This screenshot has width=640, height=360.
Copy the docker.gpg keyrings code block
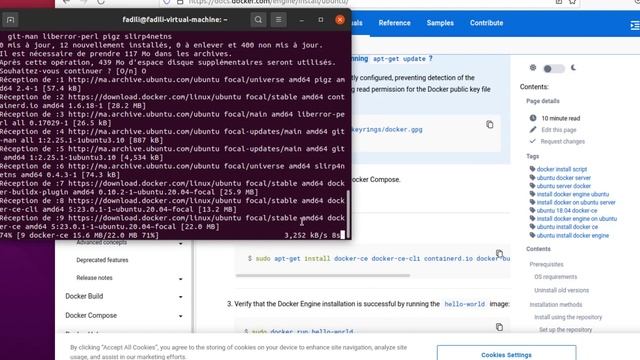490,124
